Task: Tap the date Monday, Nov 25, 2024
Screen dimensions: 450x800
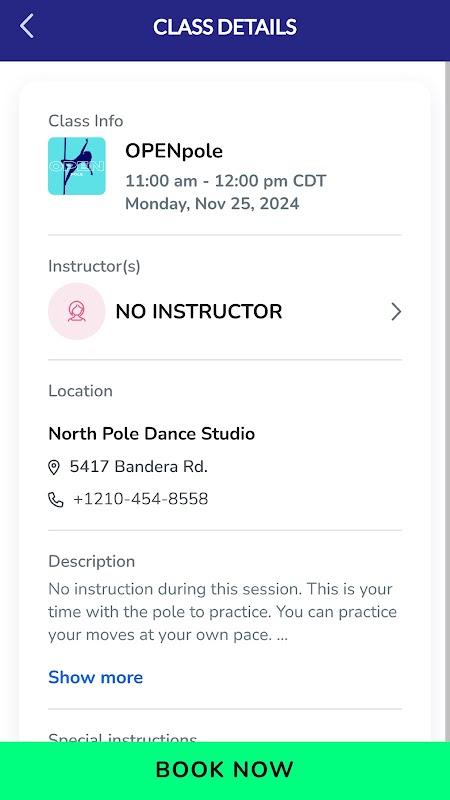Action: coord(212,204)
